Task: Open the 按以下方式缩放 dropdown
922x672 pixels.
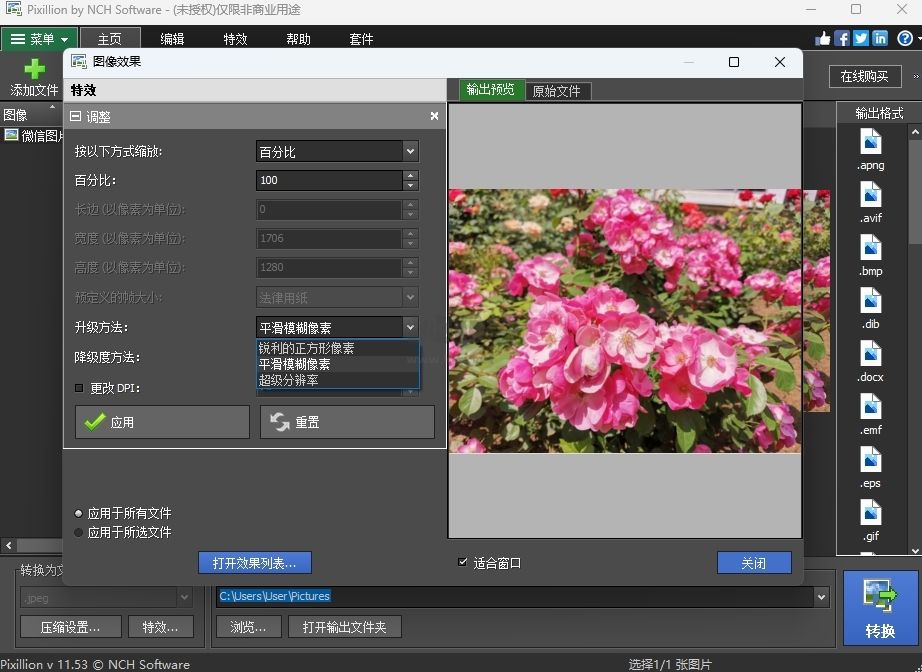Action: (x=410, y=152)
